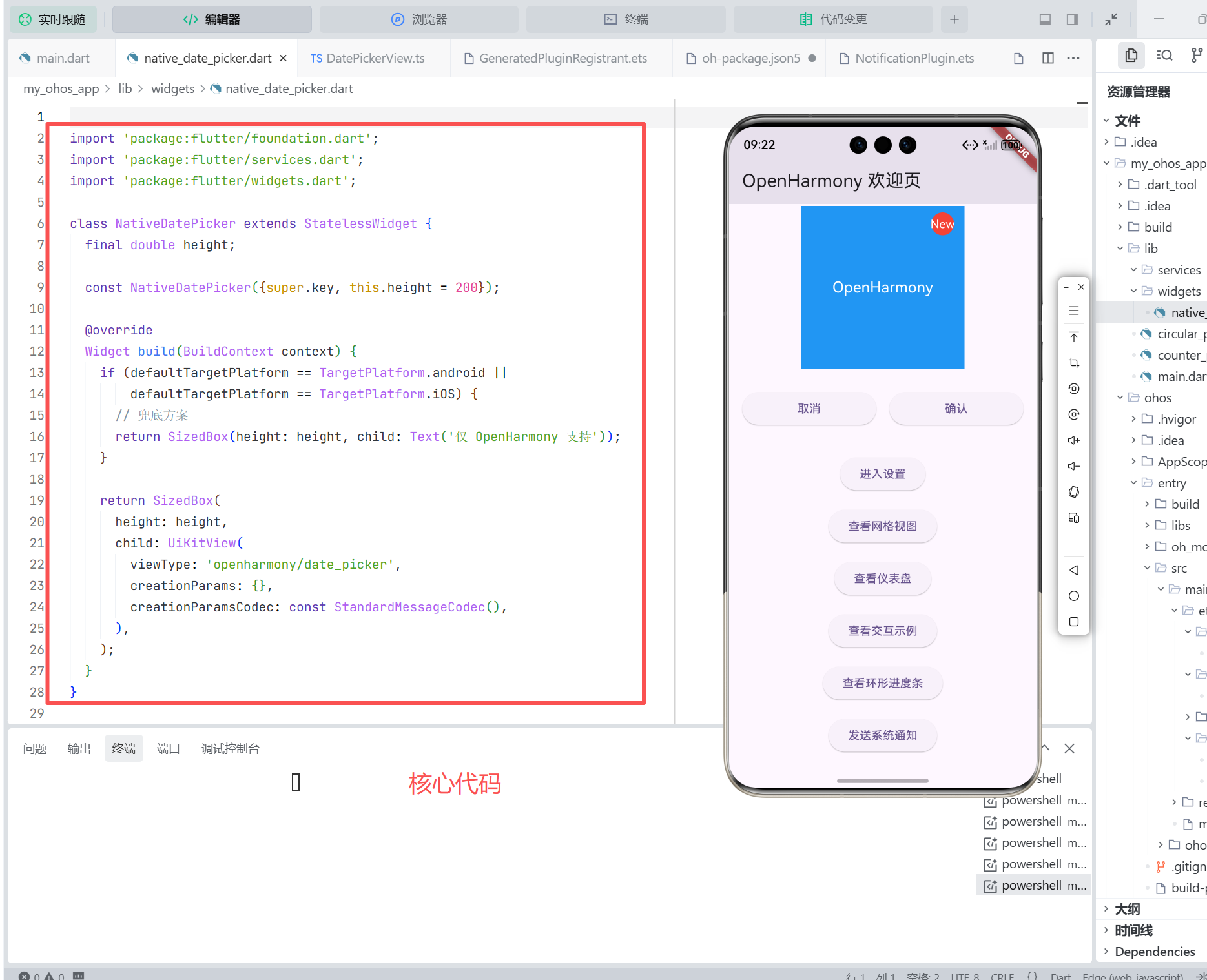Select the last powershell terminal entry
This screenshot has height=980, width=1207.
[x=1035, y=886]
